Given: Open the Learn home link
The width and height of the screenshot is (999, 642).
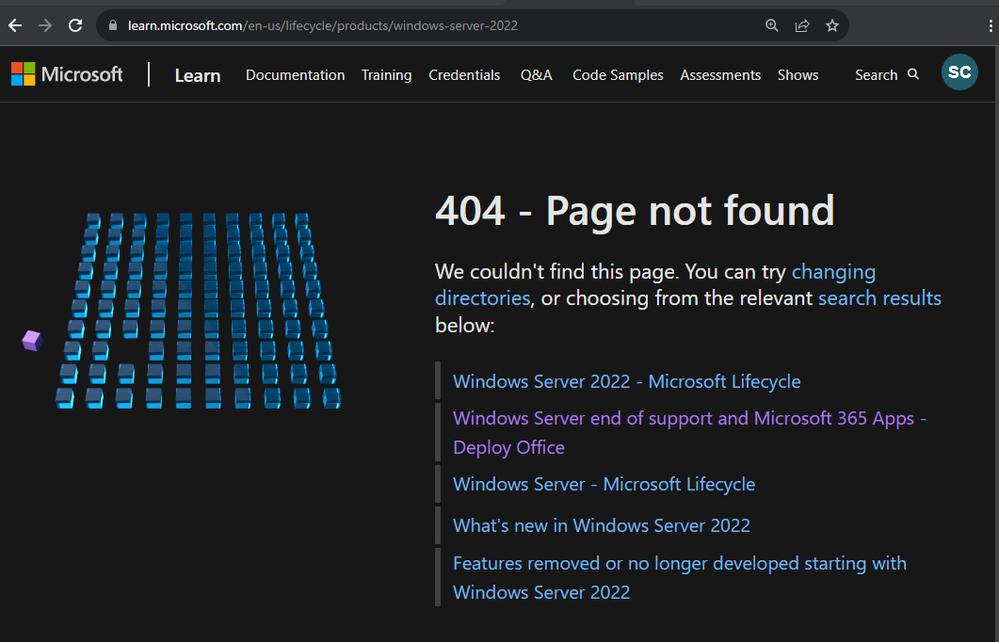Looking at the screenshot, I should (x=198, y=75).
